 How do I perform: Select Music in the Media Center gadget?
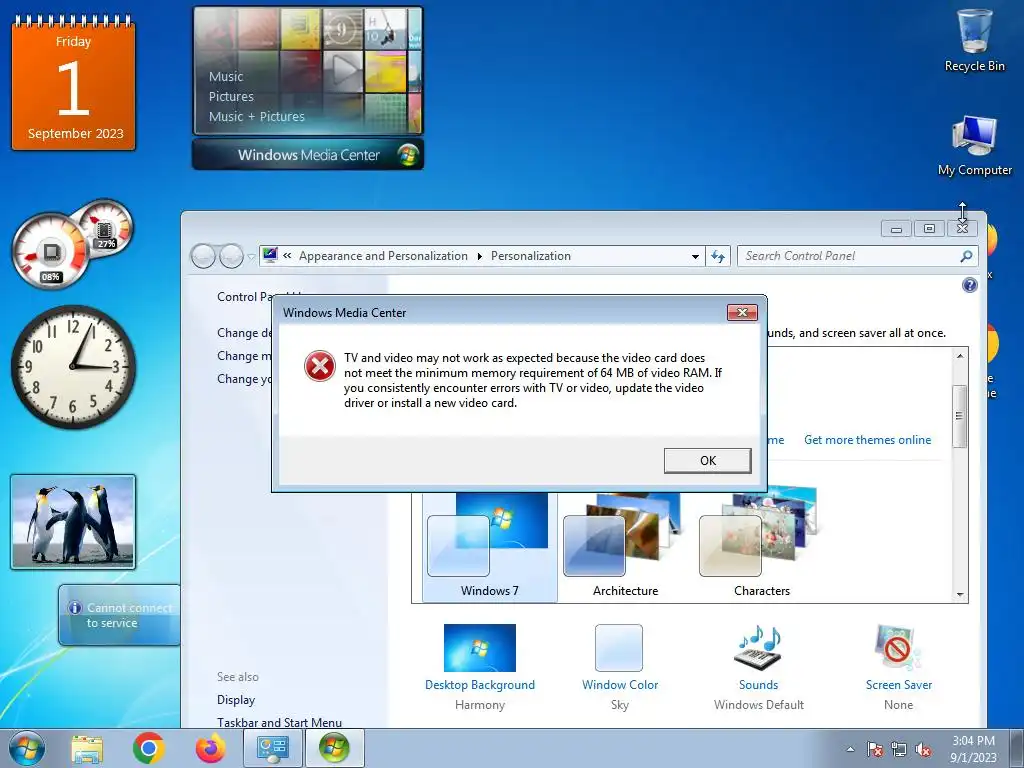(226, 76)
